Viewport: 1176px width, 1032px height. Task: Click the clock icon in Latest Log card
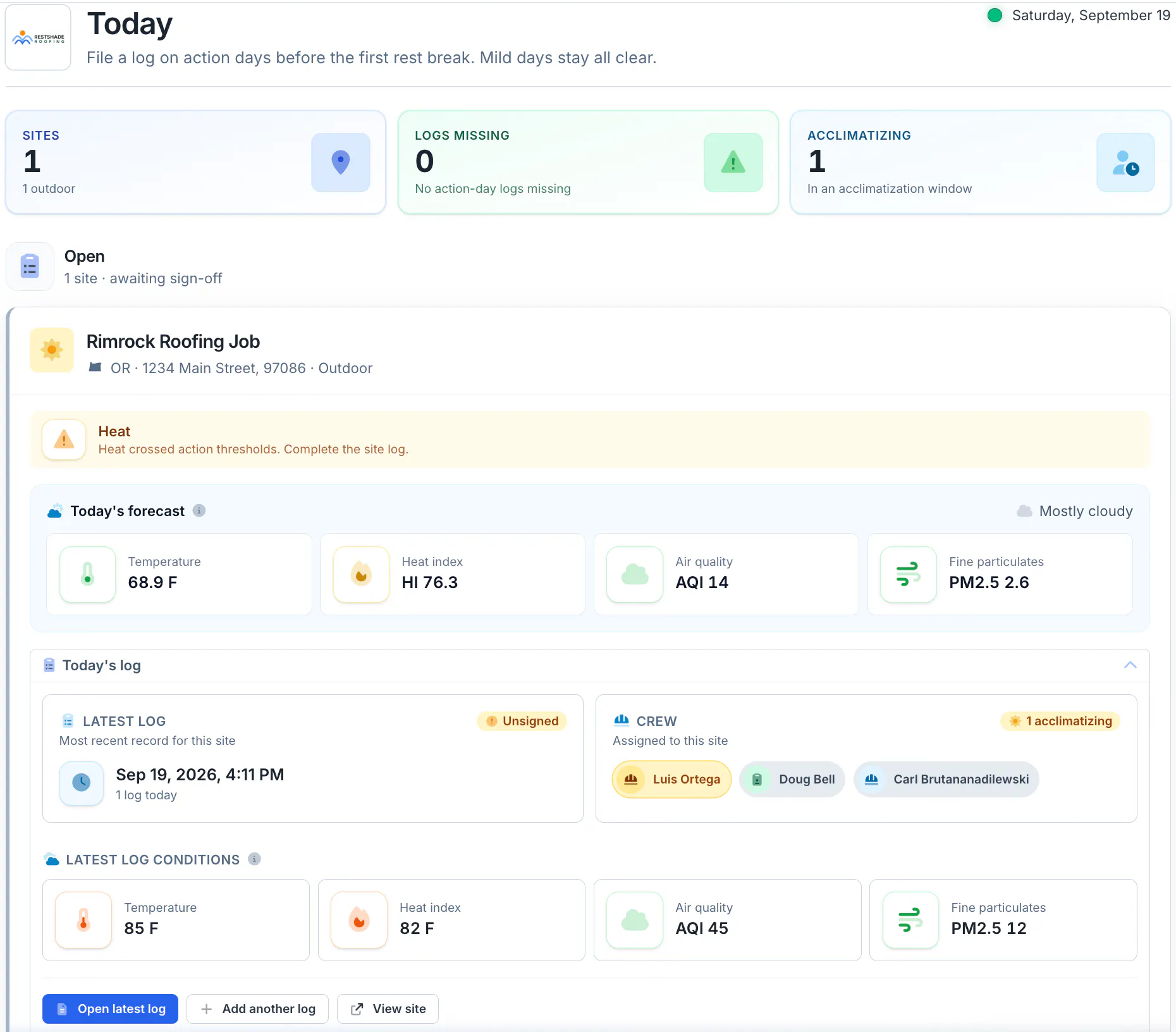(x=82, y=783)
